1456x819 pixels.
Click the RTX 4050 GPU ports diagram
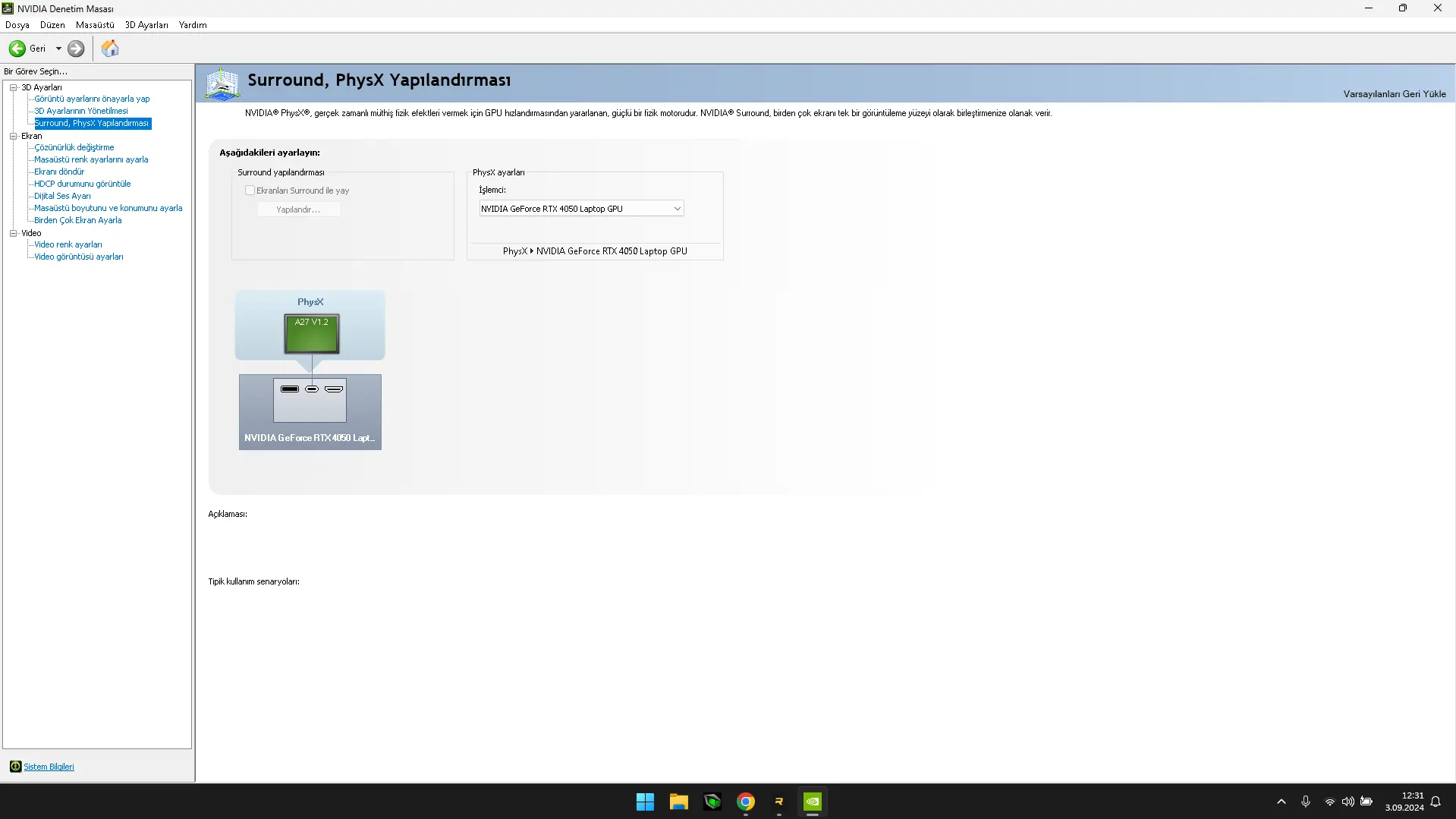(310, 400)
